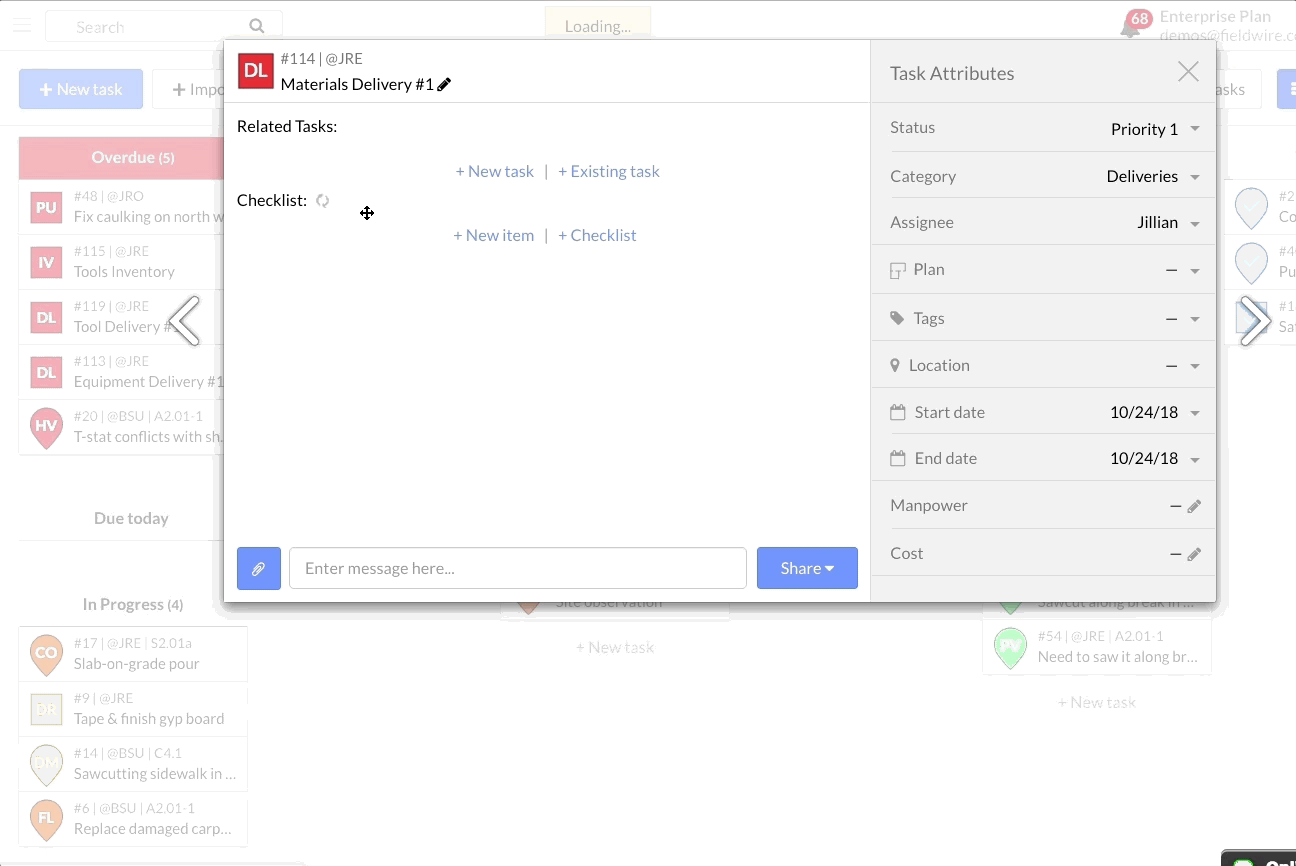This screenshot has height=866, width=1296.
Task: Open the notifications bell with 68 badge
Action: [x=1131, y=27]
